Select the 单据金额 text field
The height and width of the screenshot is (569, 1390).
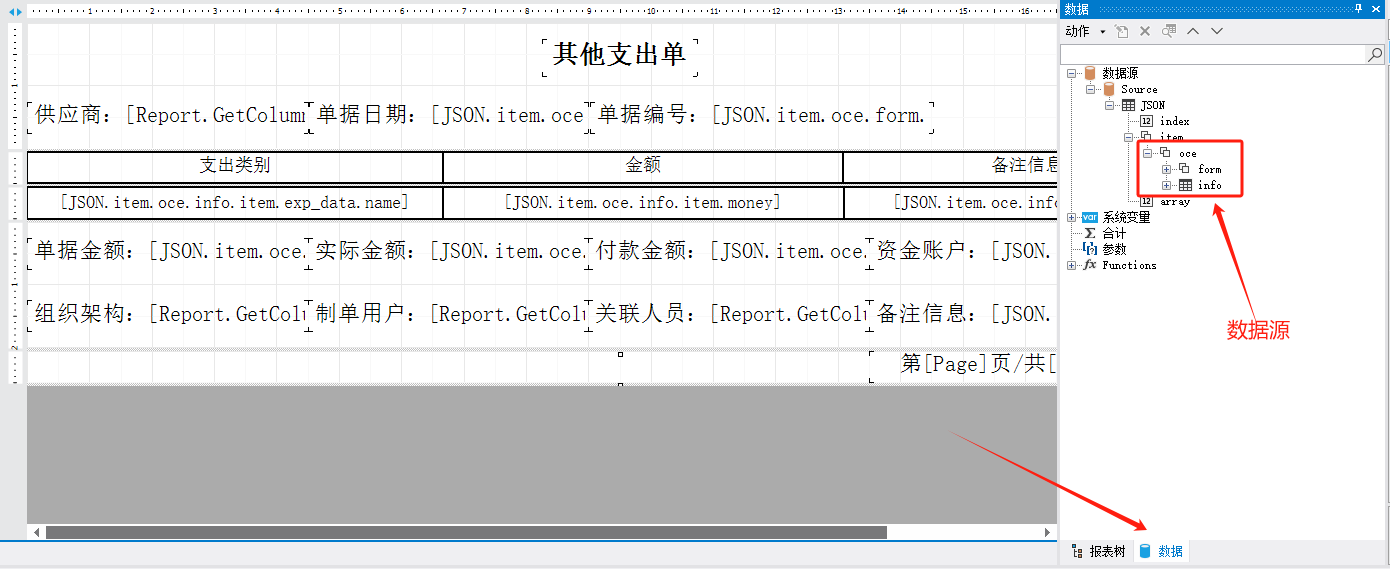[167, 251]
